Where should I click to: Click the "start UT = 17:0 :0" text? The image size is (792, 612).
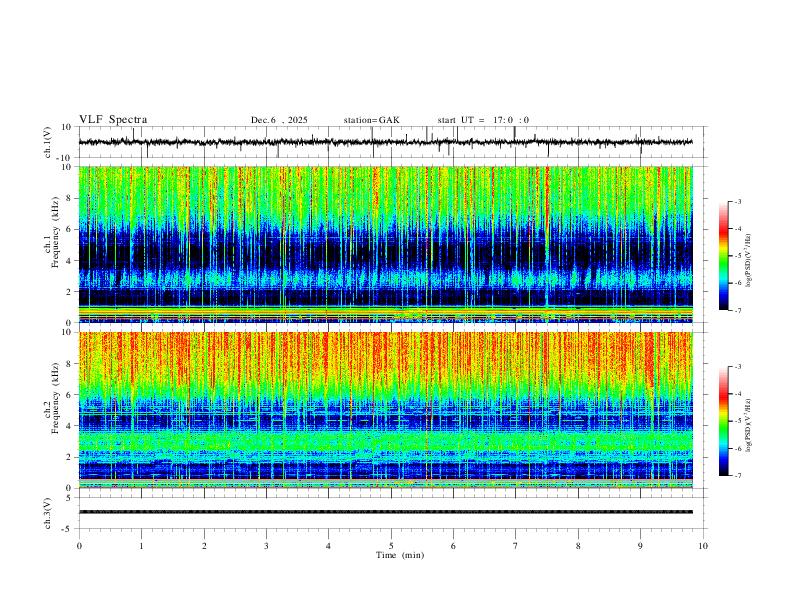click(483, 120)
